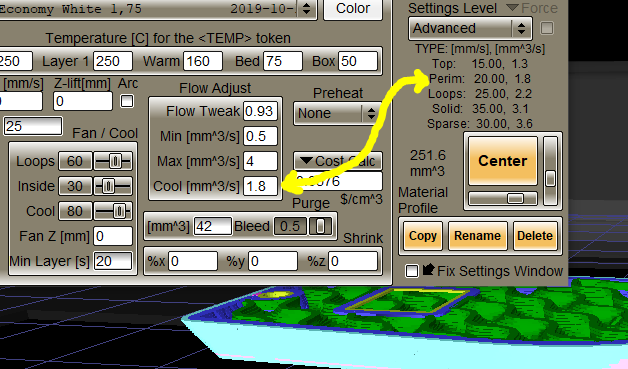Screen dimensions: 628x369
Task: Adjust the Inside fan speed slider
Action: 113,186
